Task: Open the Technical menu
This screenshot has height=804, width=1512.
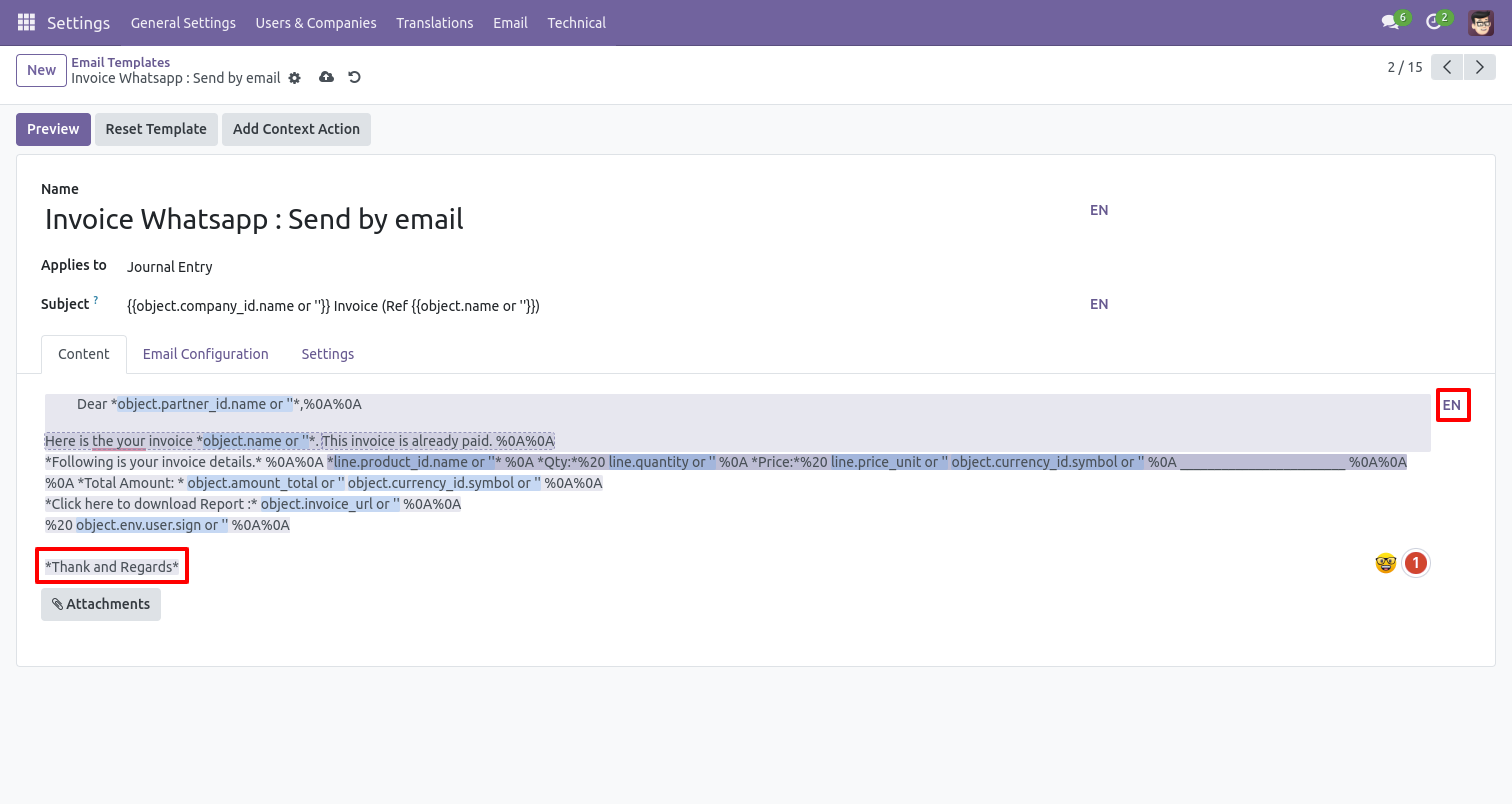Action: [576, 22]
